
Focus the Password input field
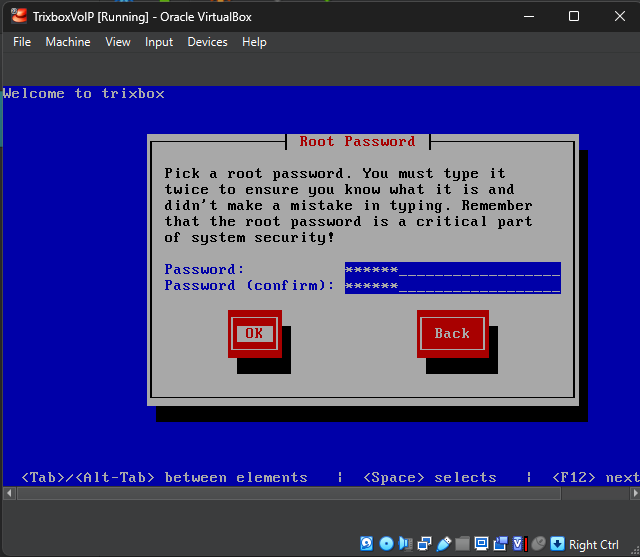453,270
